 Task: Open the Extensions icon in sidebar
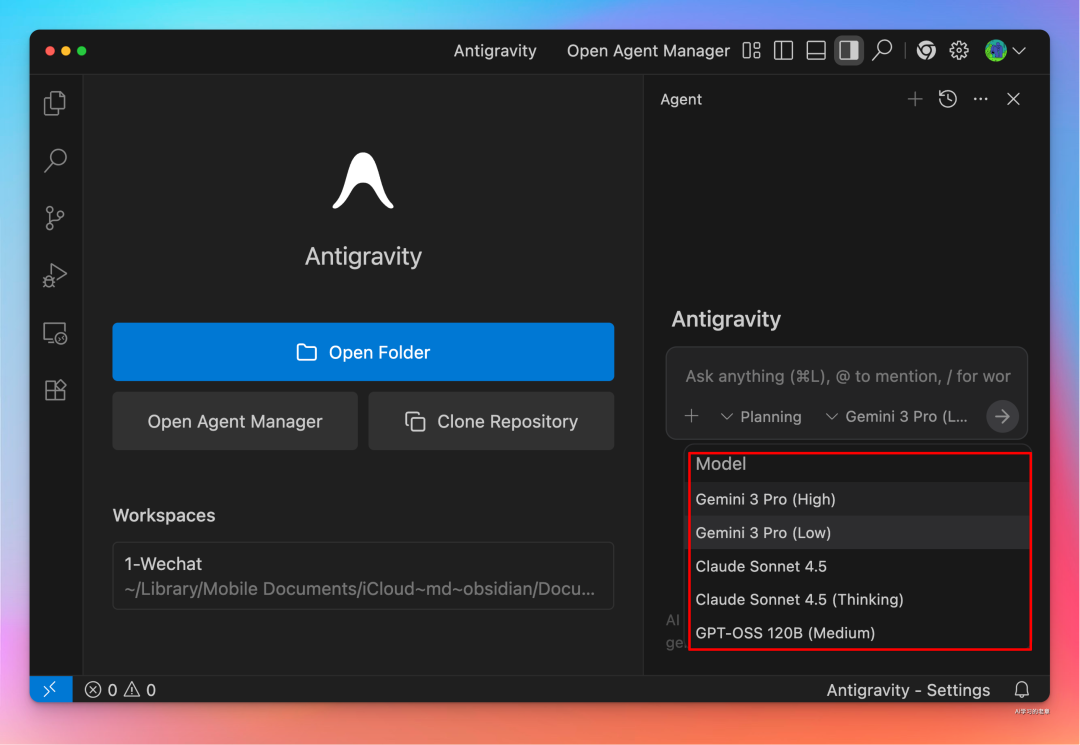pyautogui.click(x=55, y=390)
